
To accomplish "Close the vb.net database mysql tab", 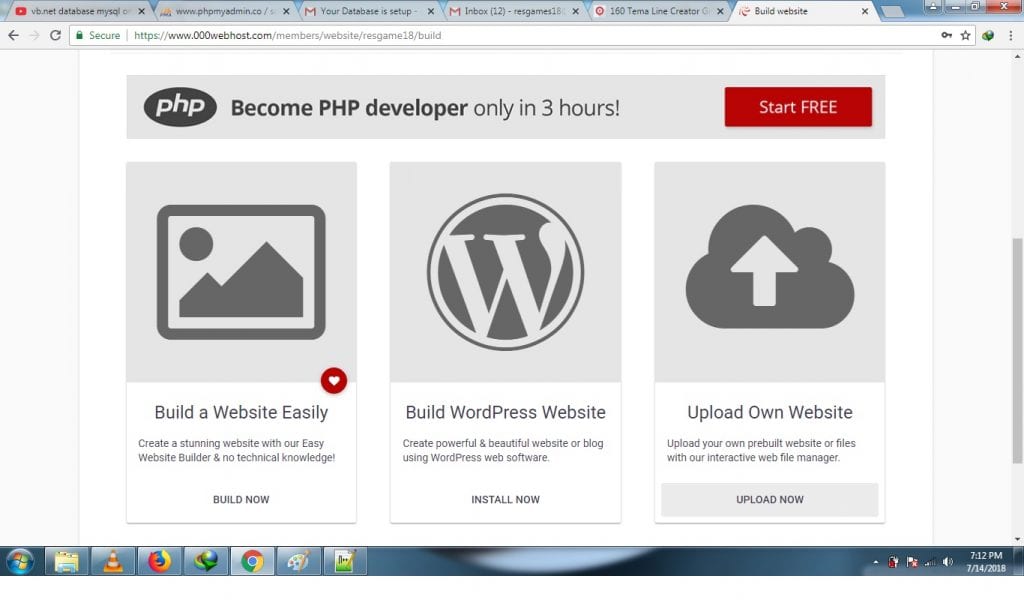I will [142, 12].
